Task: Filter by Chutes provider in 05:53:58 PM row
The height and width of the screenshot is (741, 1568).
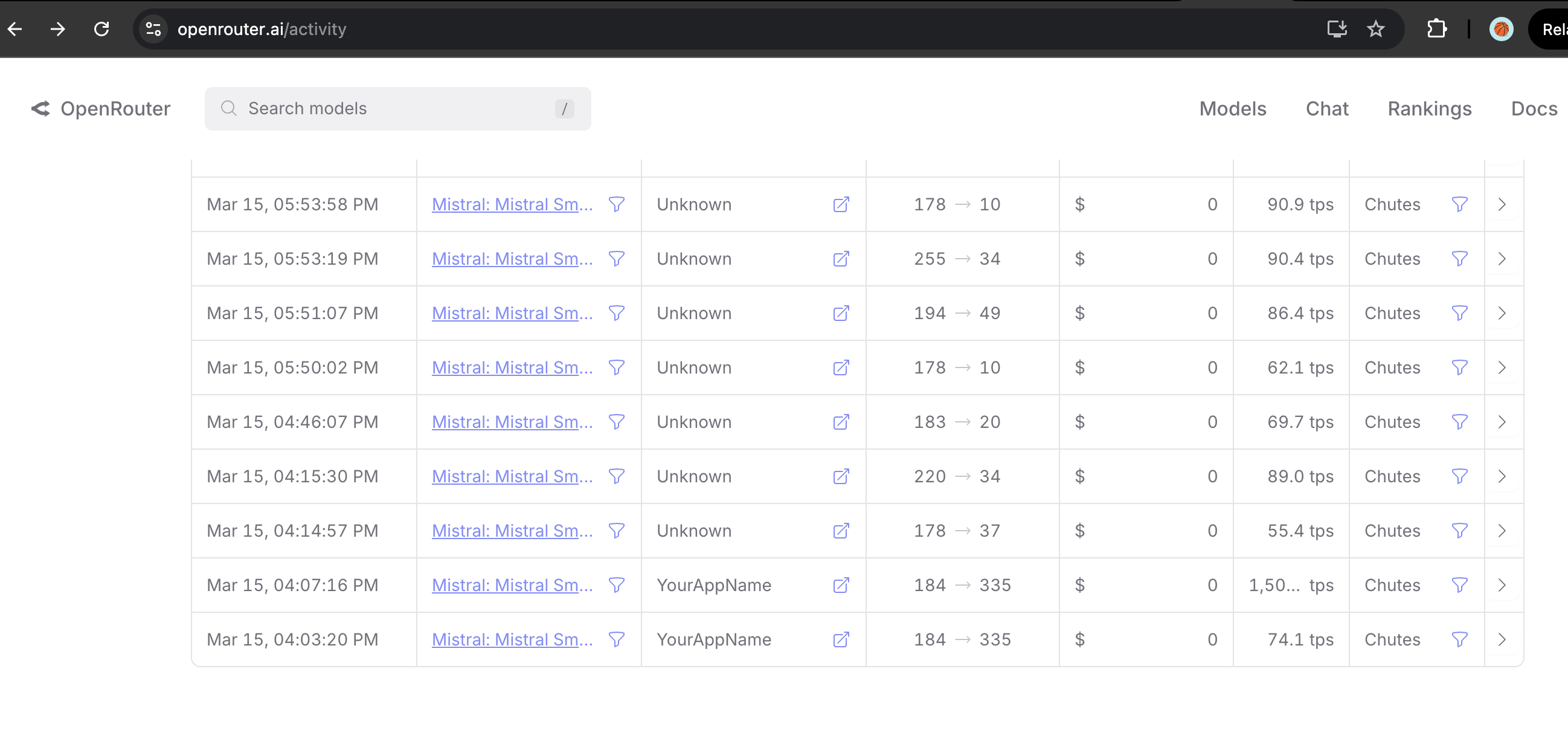Action: 1460,204
